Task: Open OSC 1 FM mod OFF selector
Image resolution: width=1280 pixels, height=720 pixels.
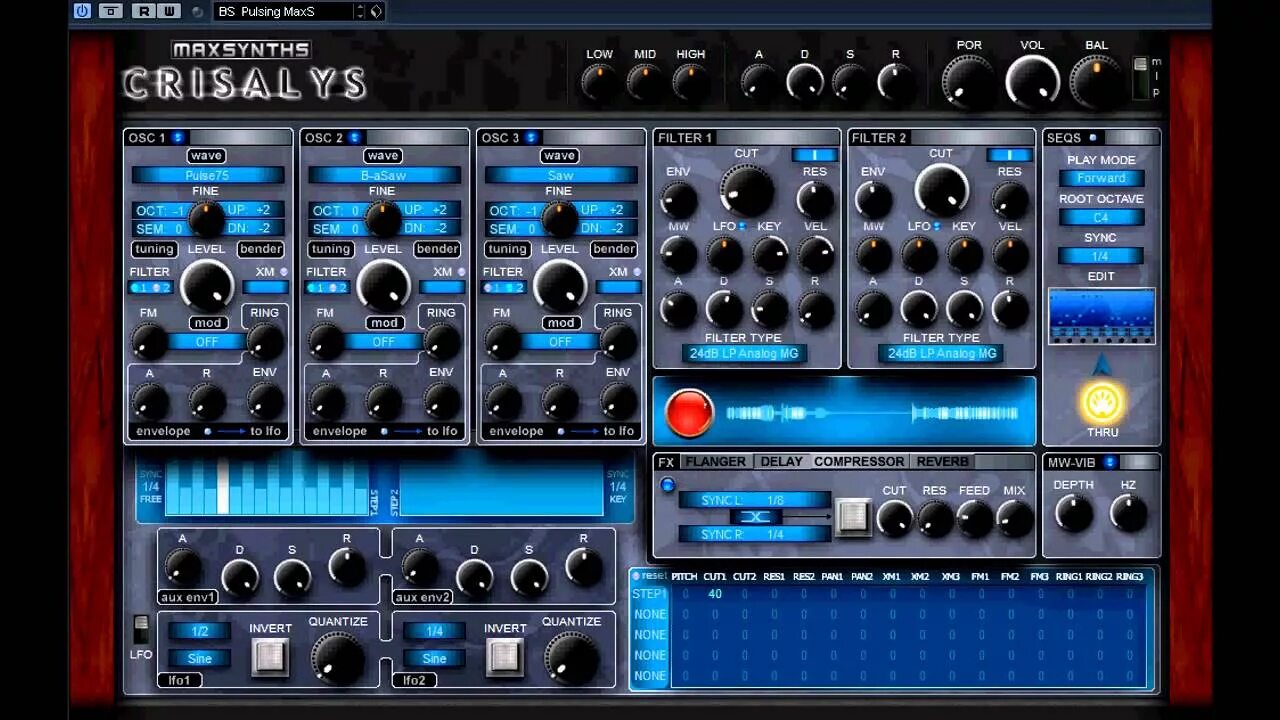Action: coord(207,342)
